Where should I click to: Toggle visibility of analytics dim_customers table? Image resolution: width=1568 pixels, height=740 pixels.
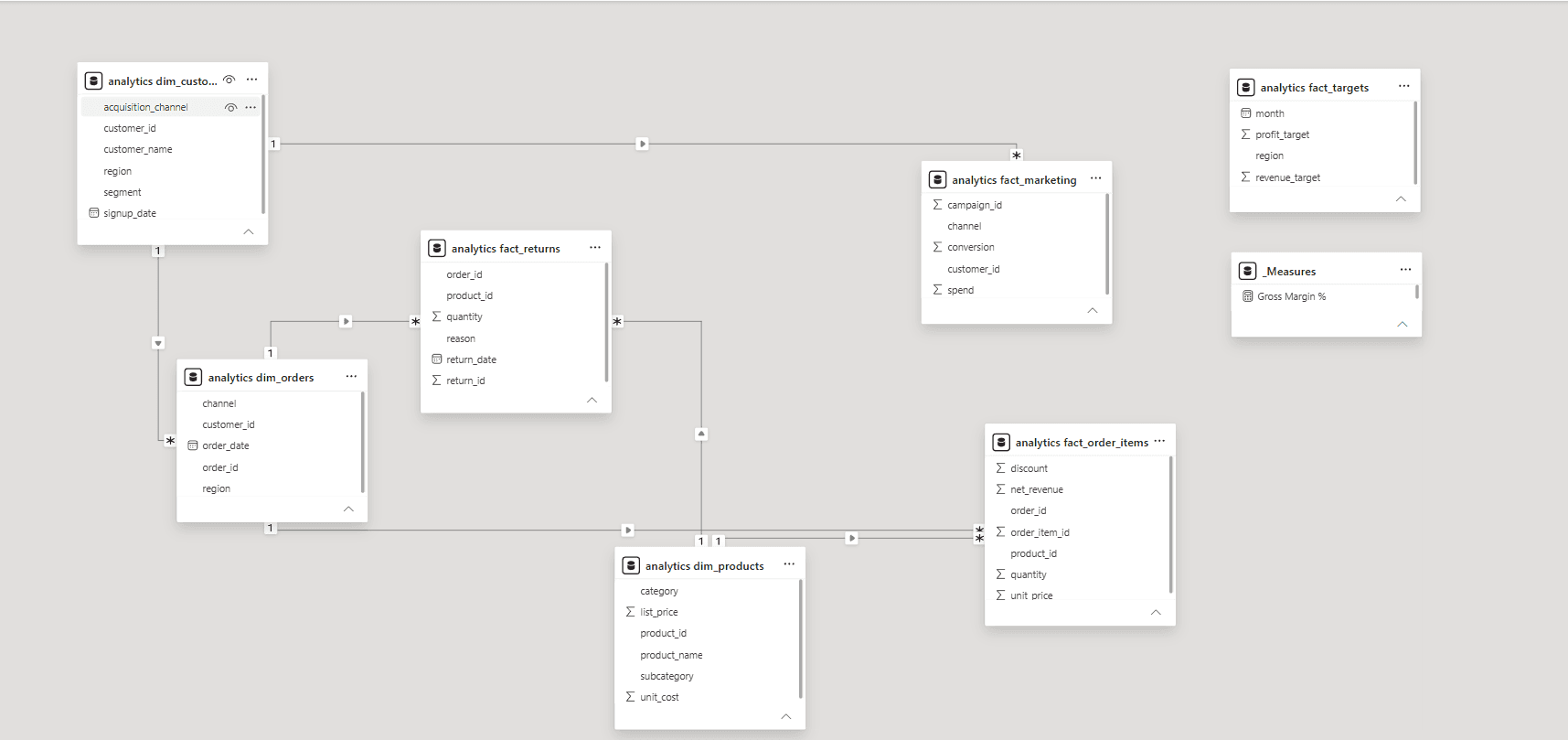coord(229,80)
